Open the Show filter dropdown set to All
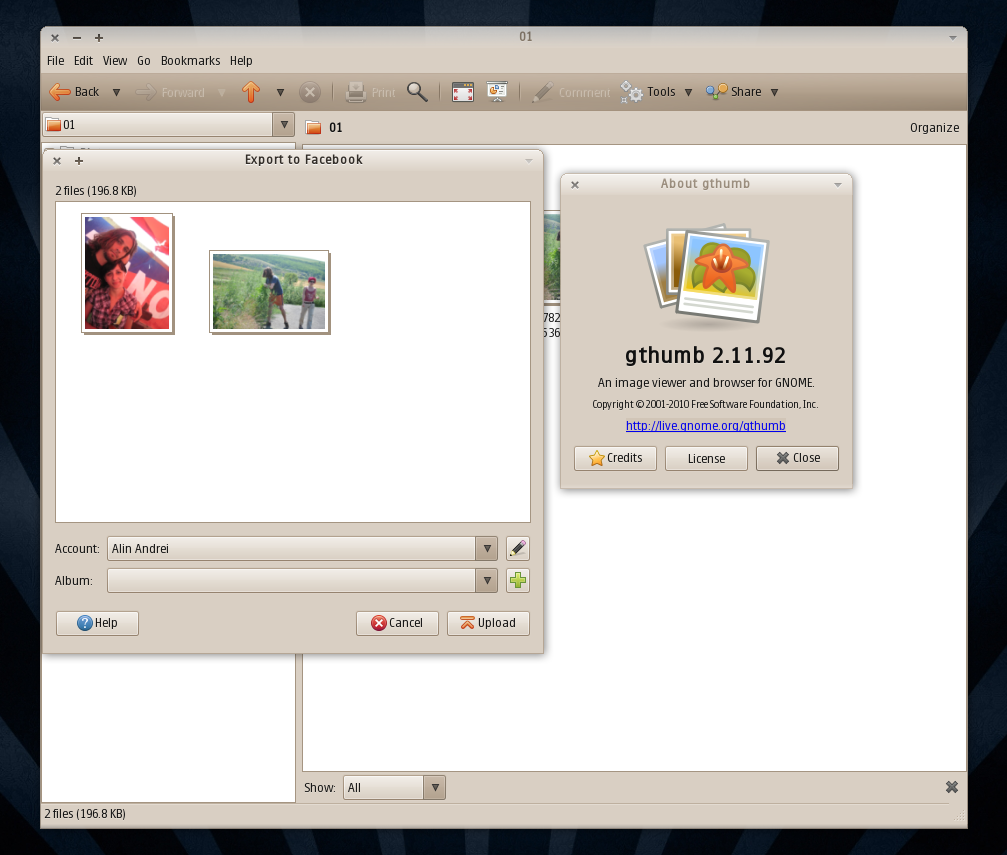Viewport: 1007px width, 855px height. point(394,788)
